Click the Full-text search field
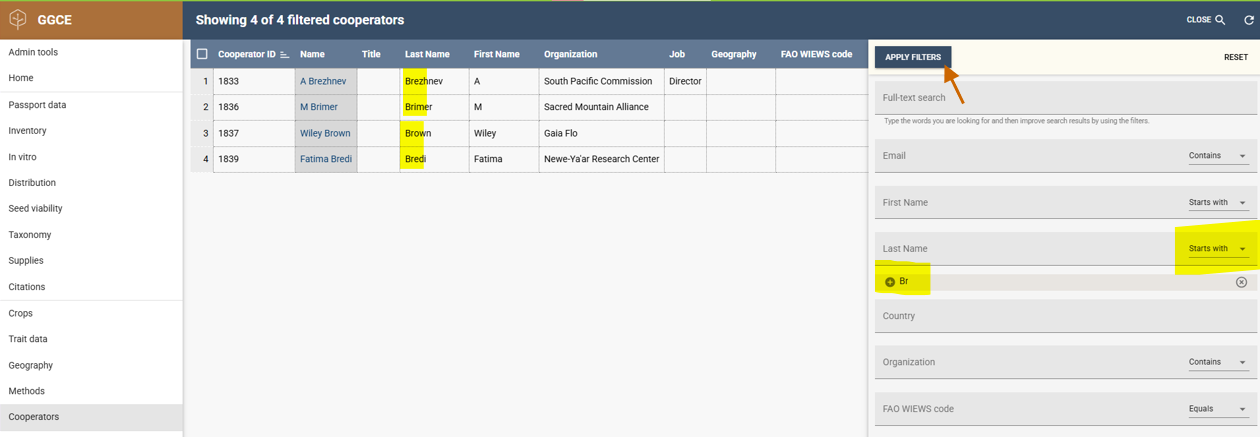1260x437 pixels. click(1065, 98)
